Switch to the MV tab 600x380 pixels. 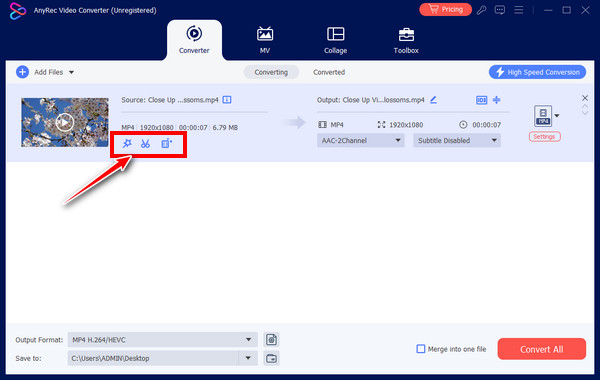(x=265, y=40)
